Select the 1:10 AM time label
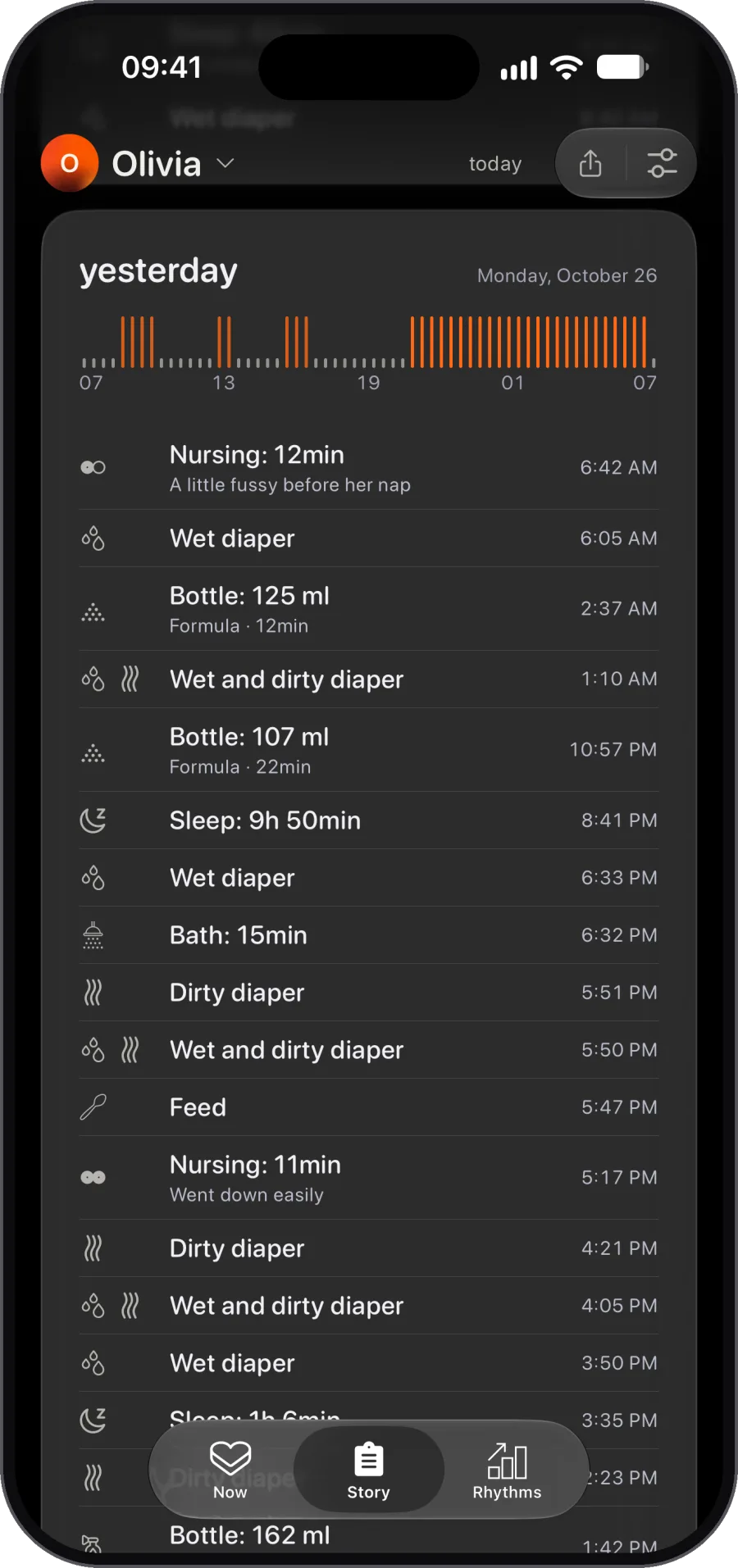 [619, 679]
